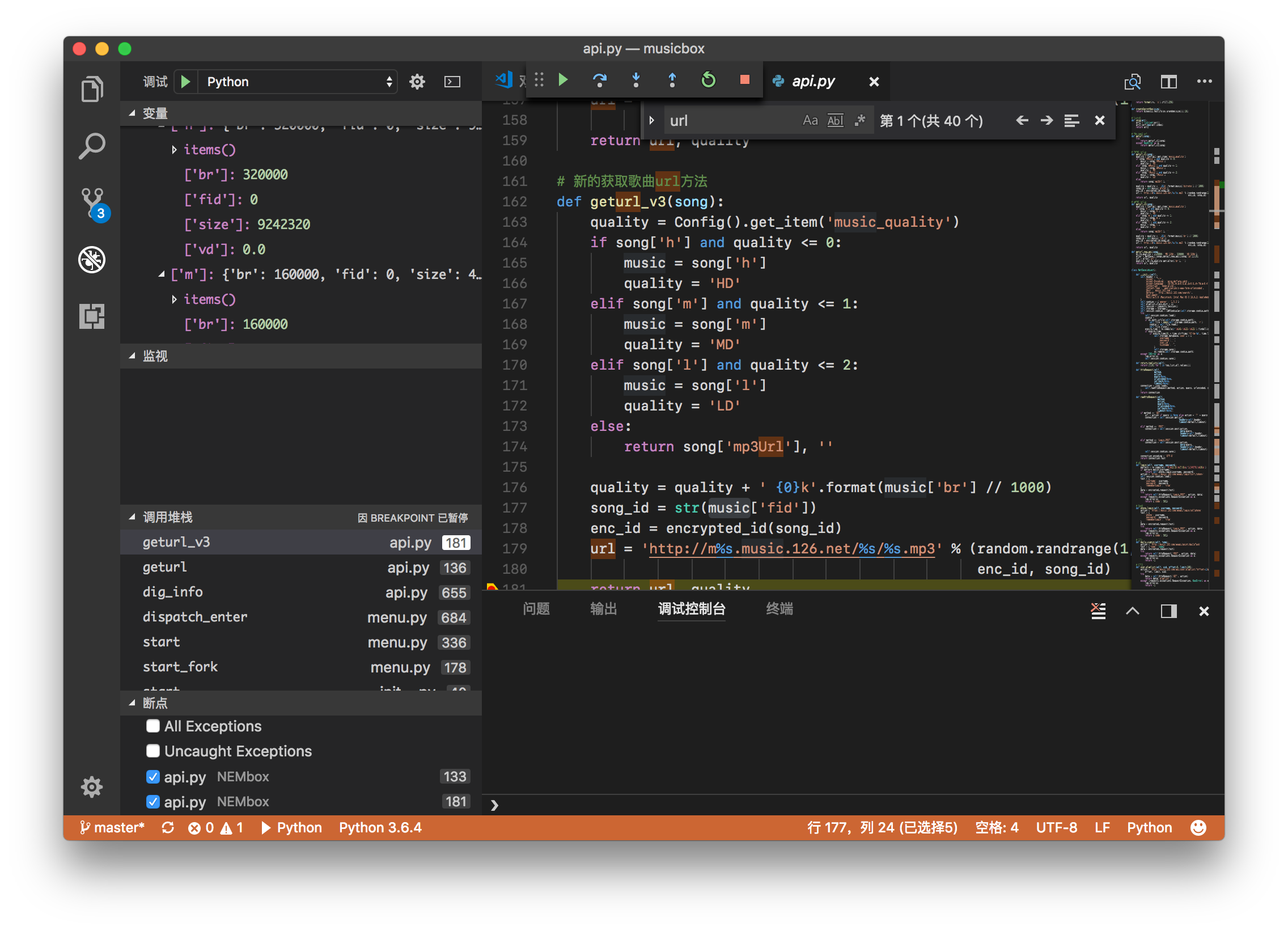Stop debugging with the red square

point(744,80)
